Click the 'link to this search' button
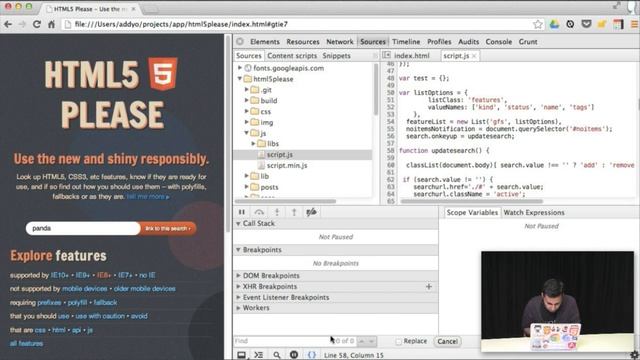 [x=168, y=229]
